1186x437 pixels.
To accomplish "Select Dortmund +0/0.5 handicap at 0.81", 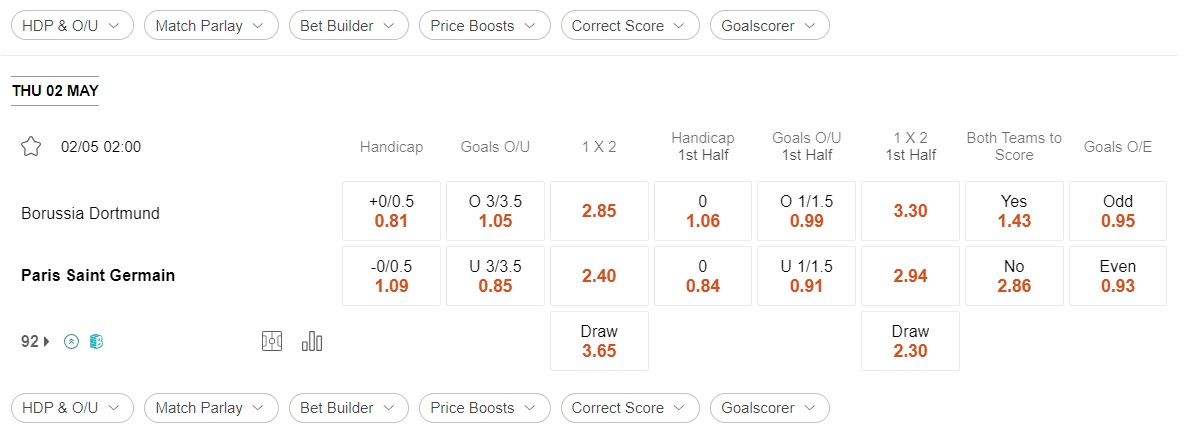I will click(x=391, y=211).
